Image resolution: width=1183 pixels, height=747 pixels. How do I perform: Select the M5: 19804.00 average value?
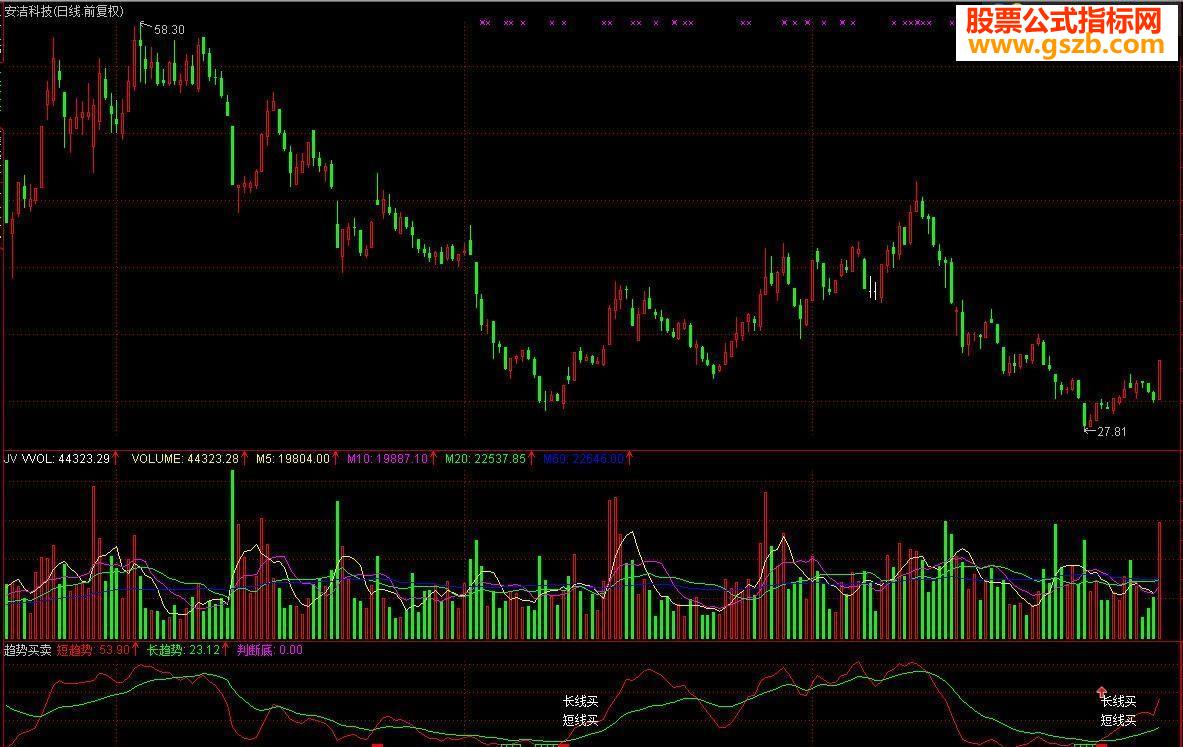(293, 459)
